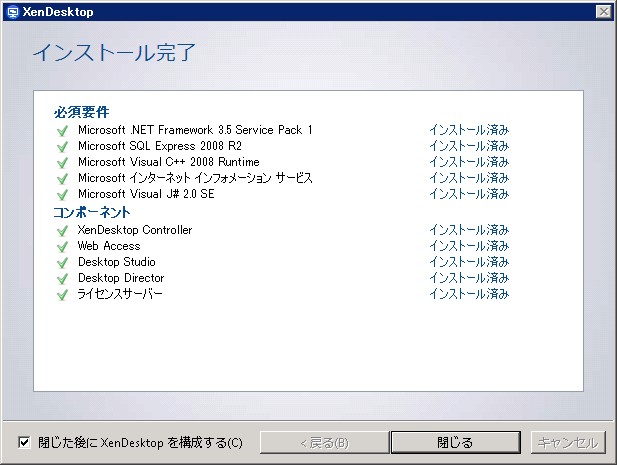Click the checkmark beside .NET Framework 3.5
Viewport: 617px width, 465px height.
point(62,130)
